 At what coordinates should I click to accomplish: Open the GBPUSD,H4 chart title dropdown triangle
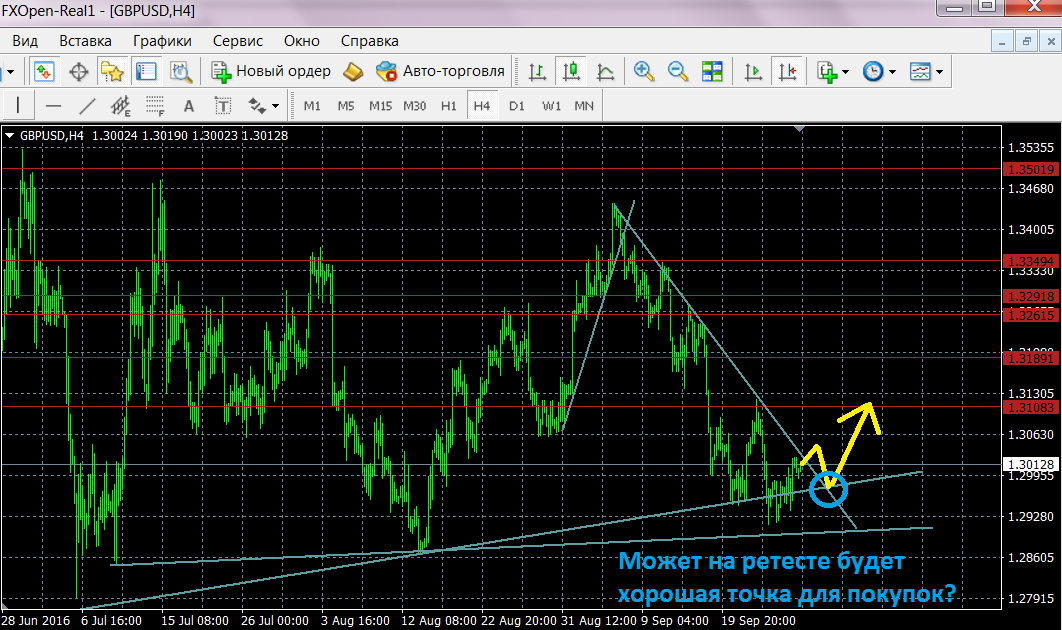point(9,135)
